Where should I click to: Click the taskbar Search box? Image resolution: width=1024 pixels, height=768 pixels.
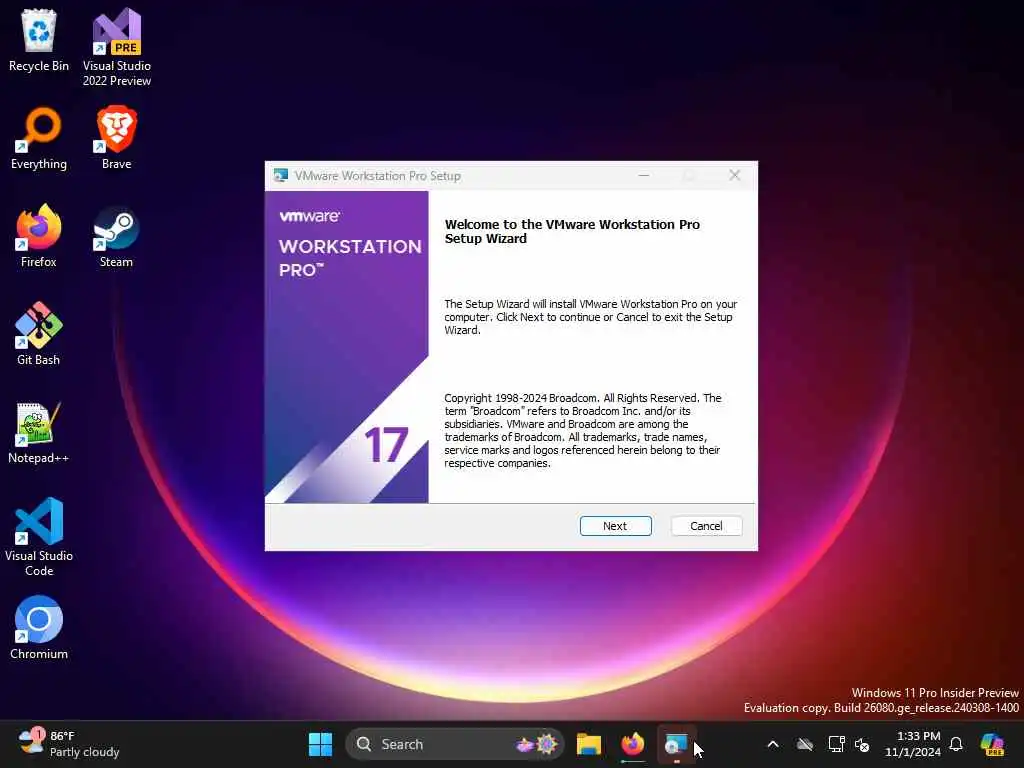[x=455, y=744]
